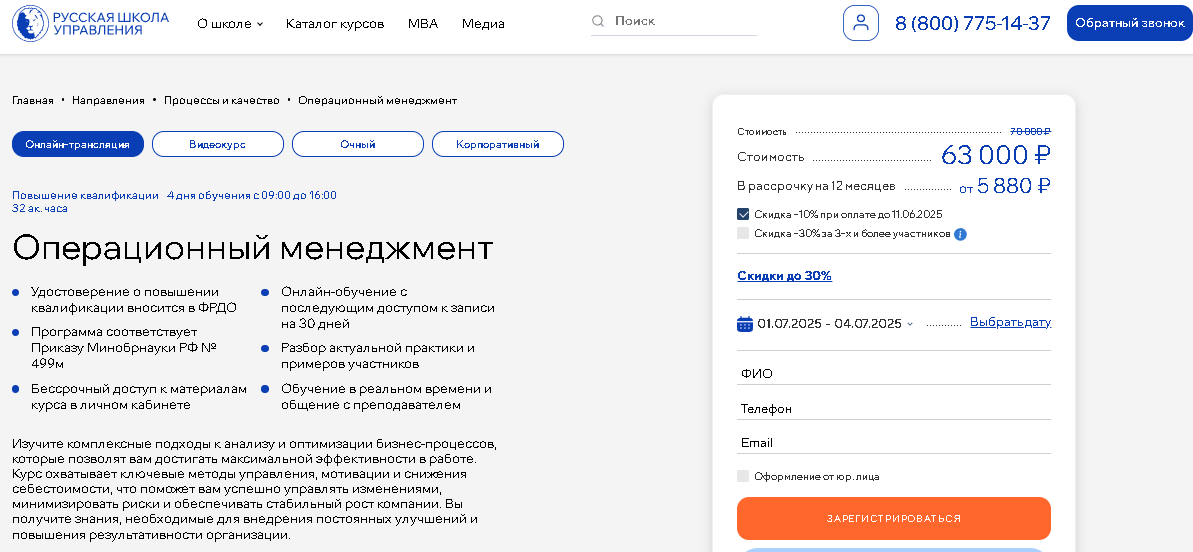
Task: Expand the 'О школе' dropdown menu
Action: pos(230,24)
